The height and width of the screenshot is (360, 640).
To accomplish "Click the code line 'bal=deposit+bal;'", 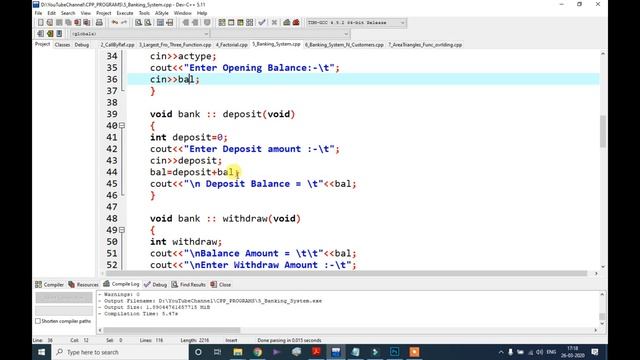I will 194,172.
